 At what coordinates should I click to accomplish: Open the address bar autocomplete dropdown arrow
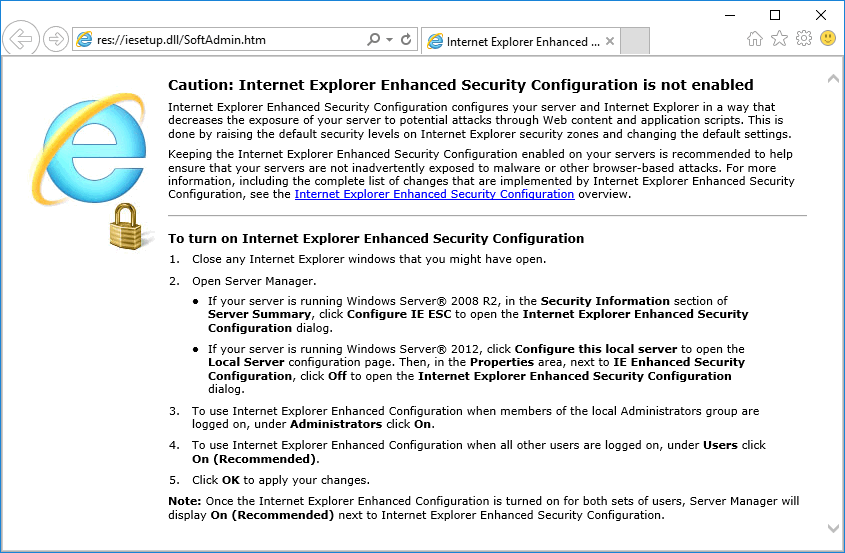(x=390, y=39)
